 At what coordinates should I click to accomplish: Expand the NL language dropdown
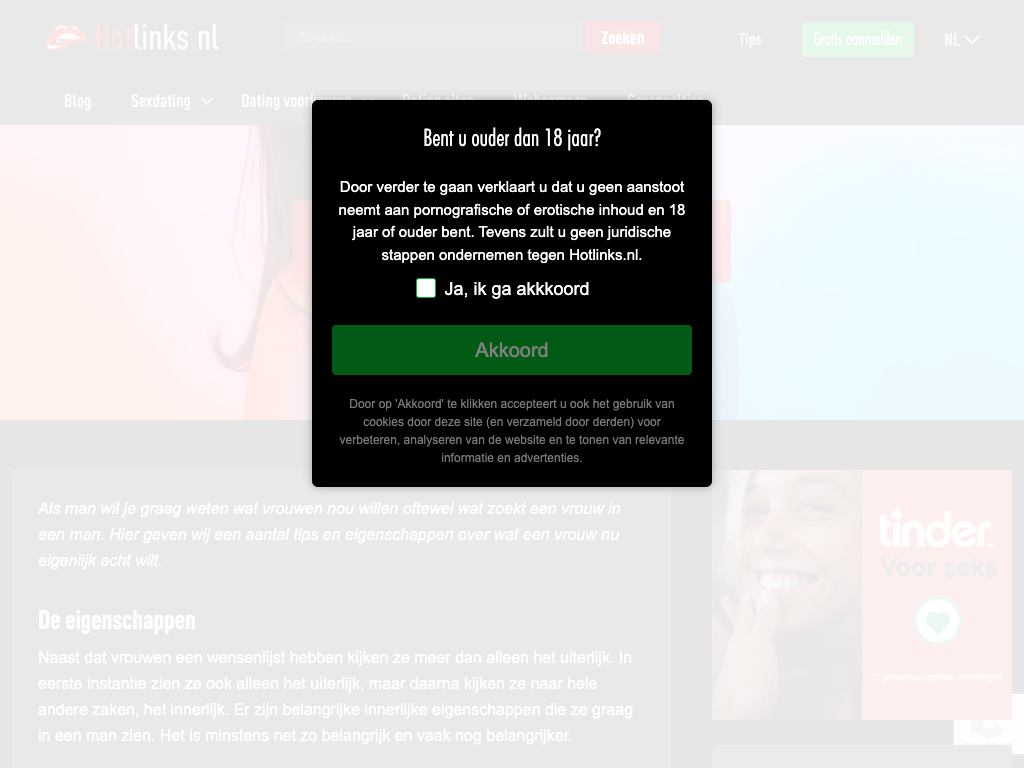pyautogui.click(x=961, y=40)
